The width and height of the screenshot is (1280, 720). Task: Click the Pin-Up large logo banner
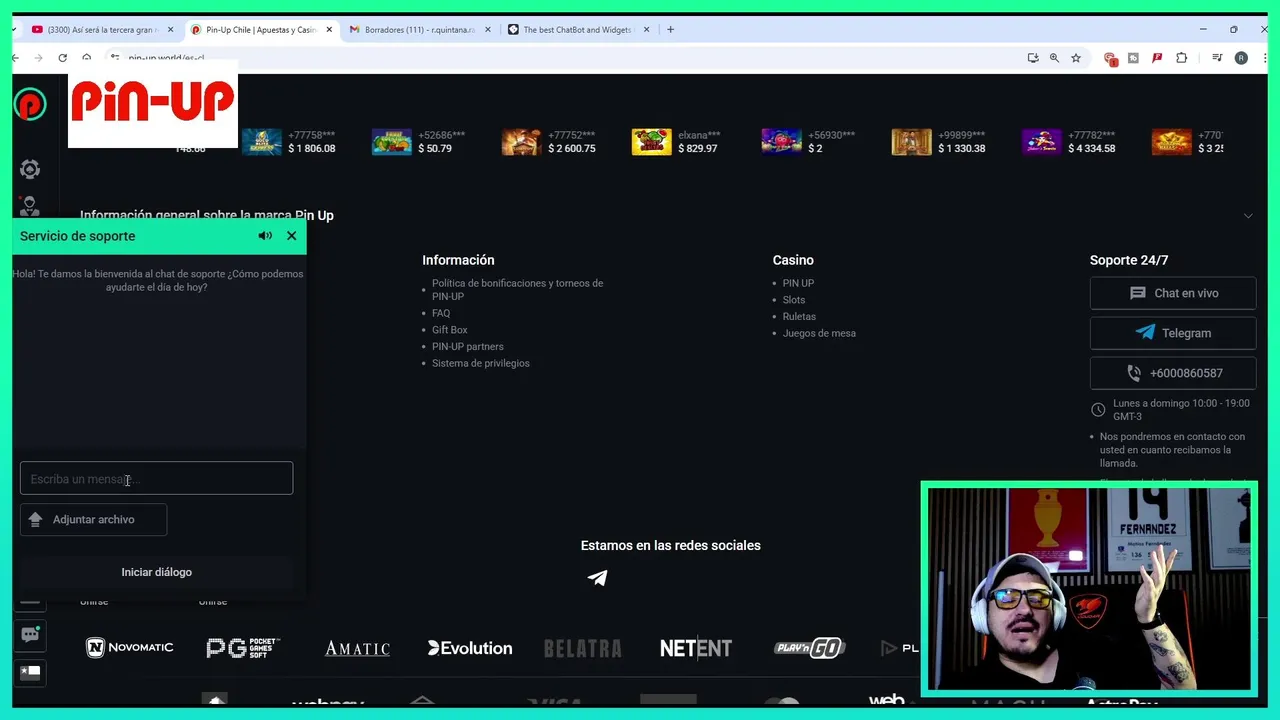153,103
